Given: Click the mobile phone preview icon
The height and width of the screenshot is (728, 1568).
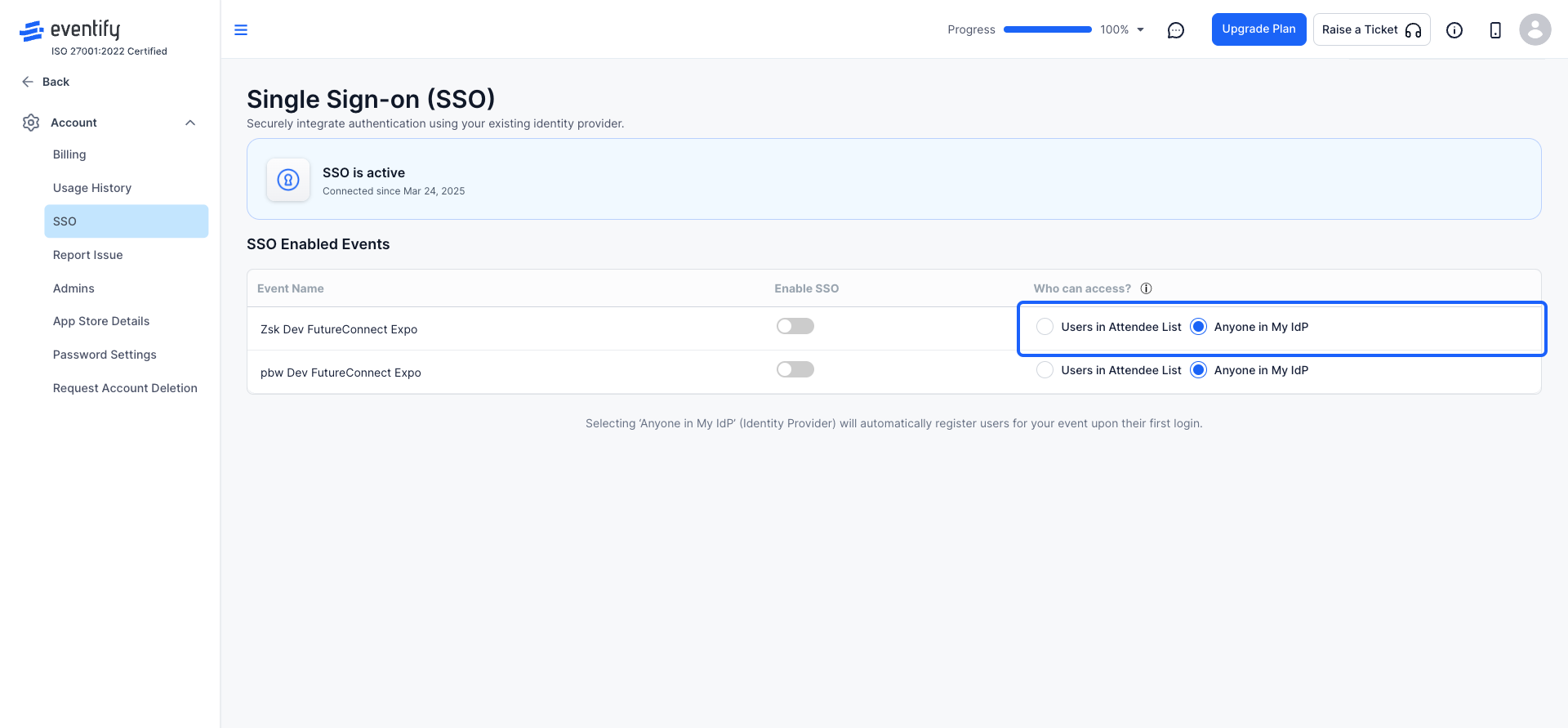Looking at the screenshot, I should click(1494, 30).
